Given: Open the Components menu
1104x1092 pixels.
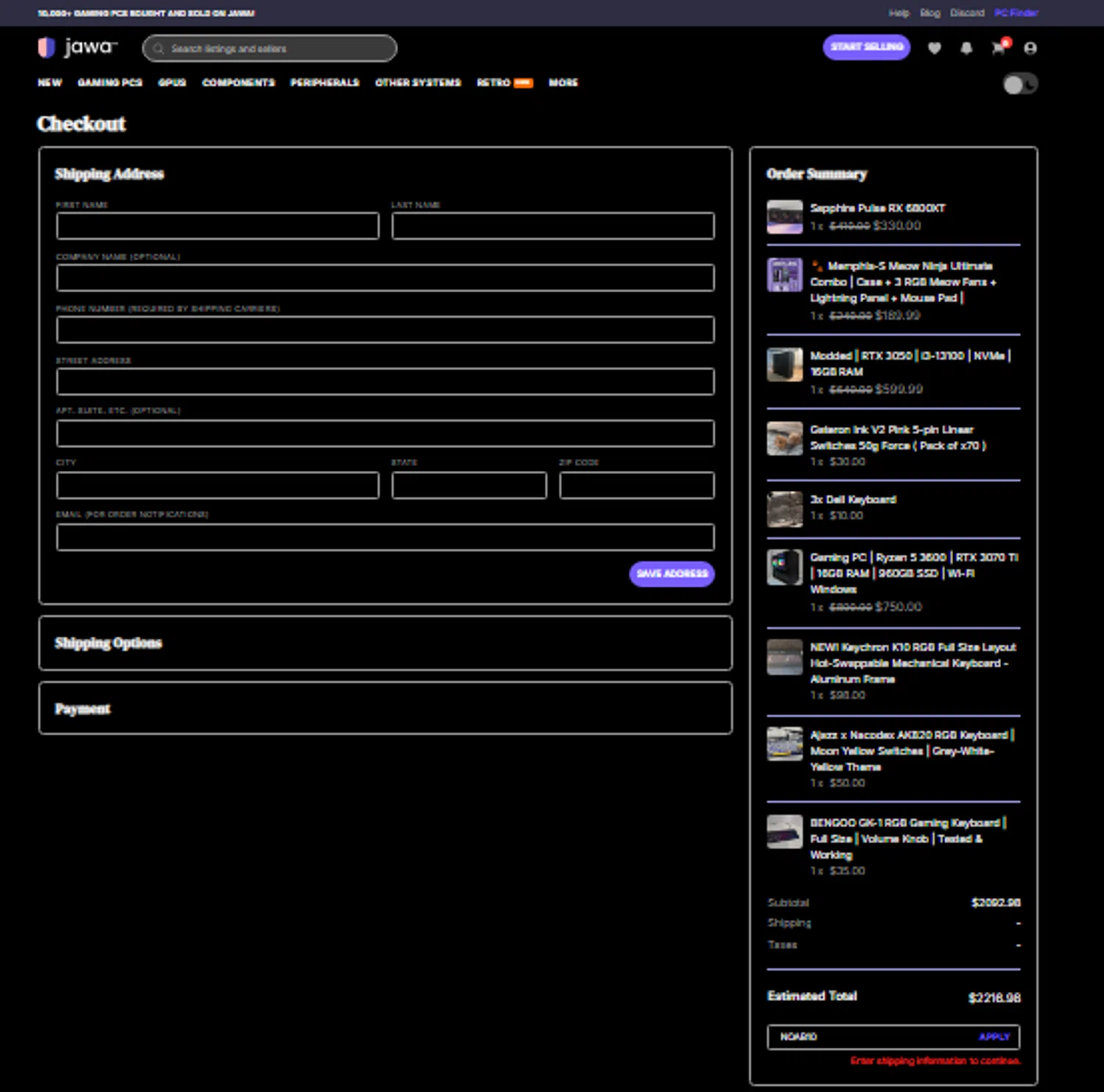Looking at the screenshot, I should coord(238,82).
